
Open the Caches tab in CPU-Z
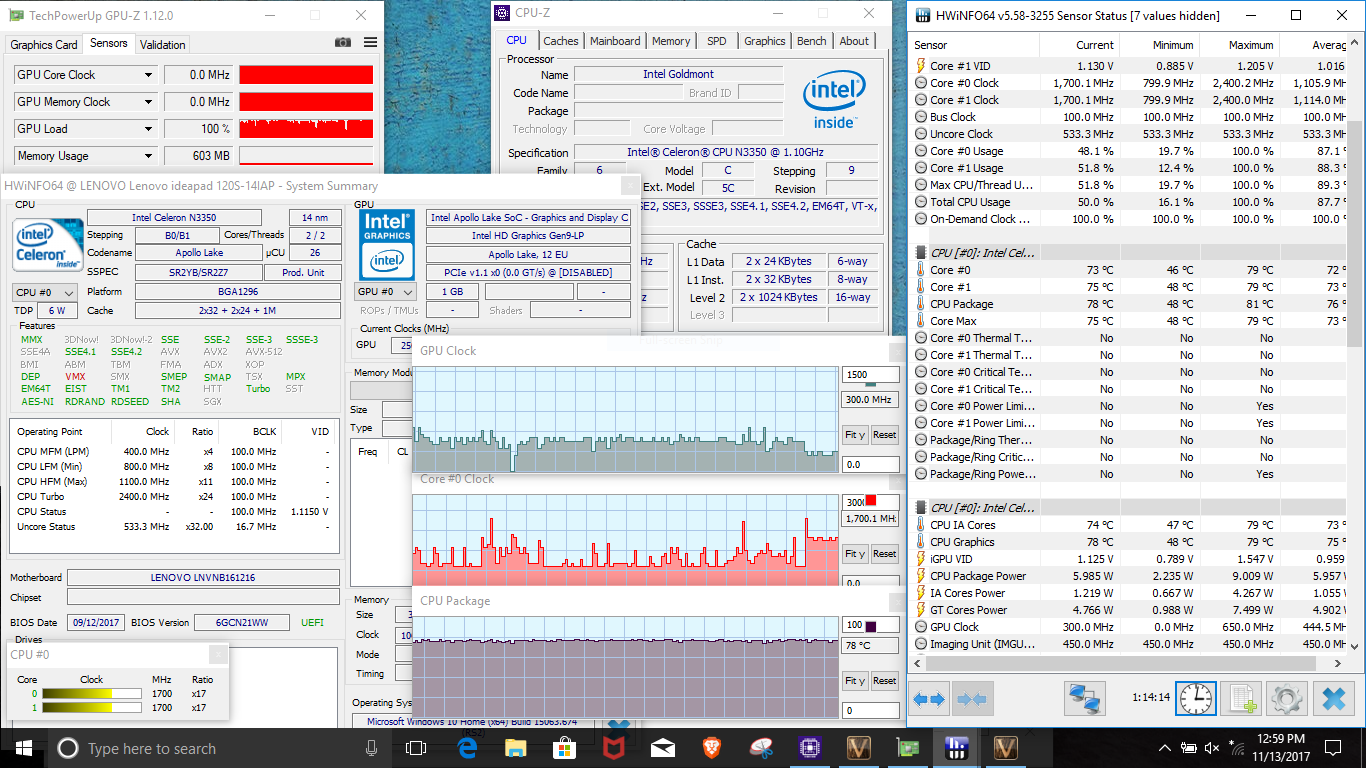(561, 41)
